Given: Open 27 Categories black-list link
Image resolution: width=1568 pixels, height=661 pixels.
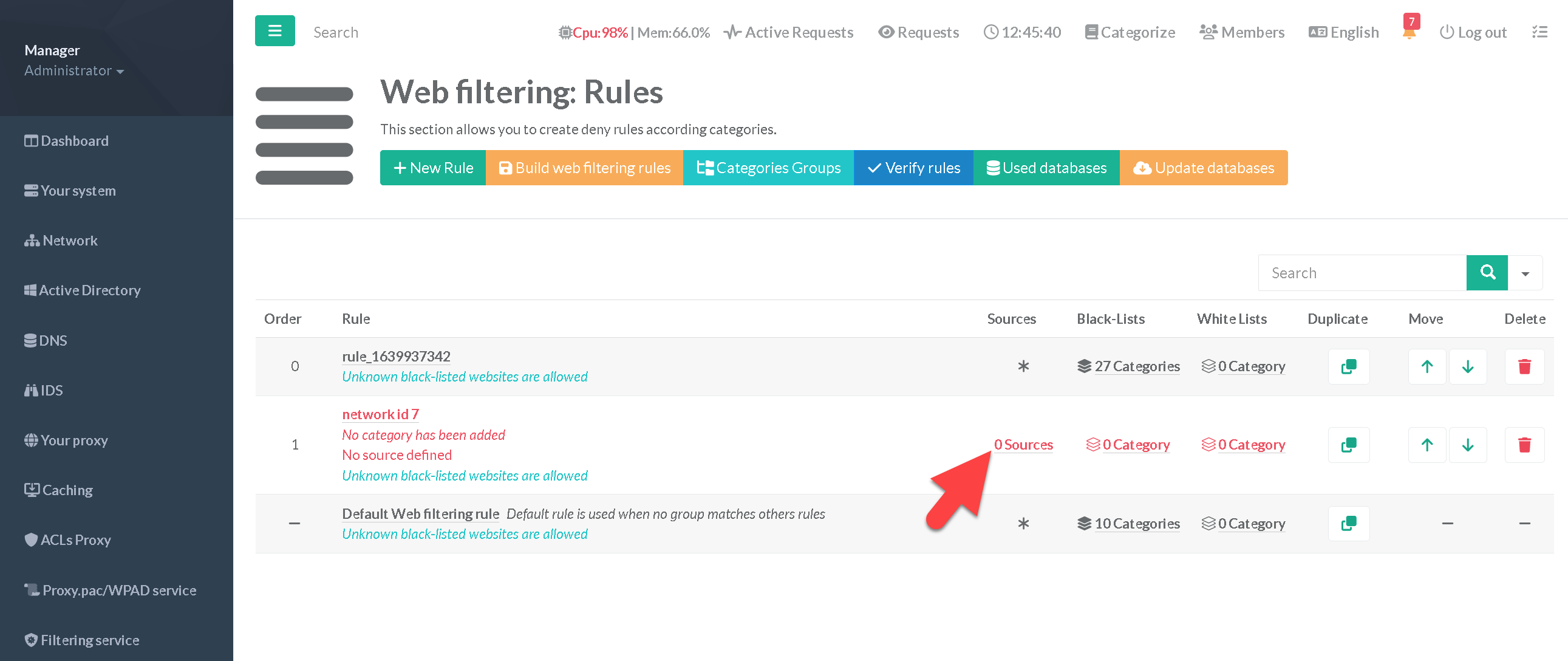Looking at the screenshot, I should coord(1136,366).
